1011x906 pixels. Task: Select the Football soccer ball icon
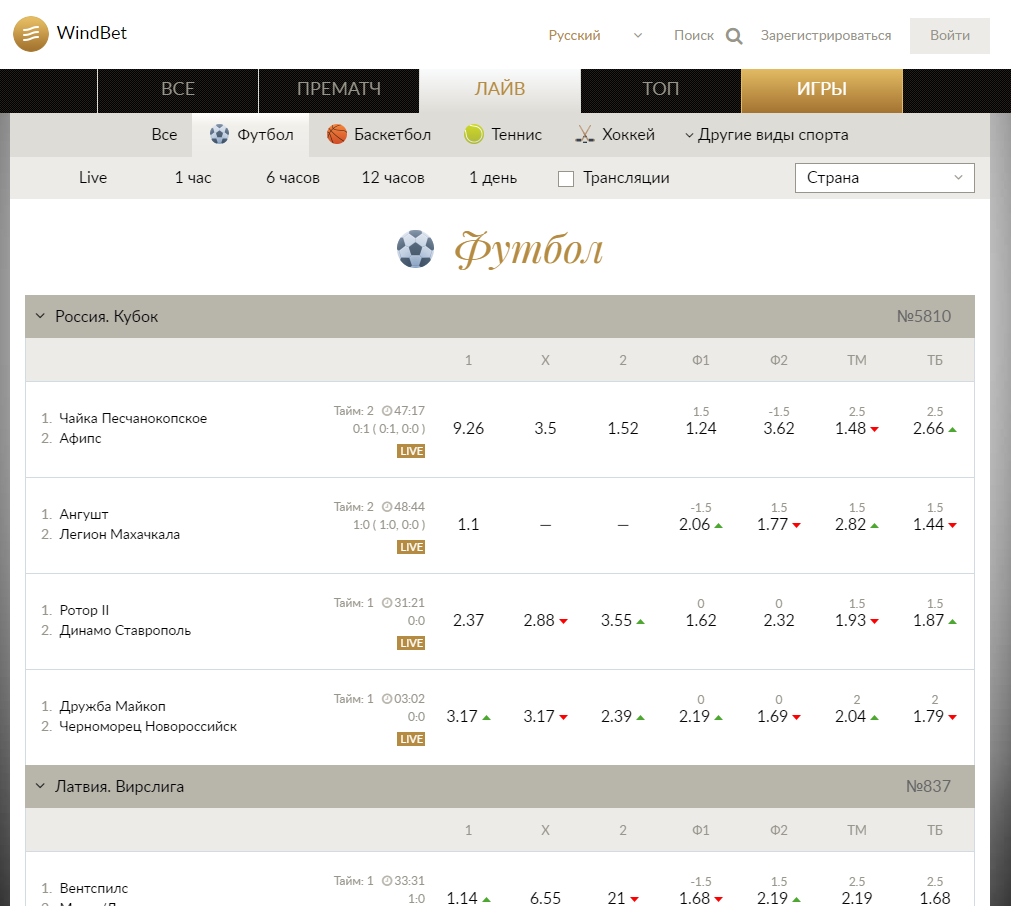[x=219, y=135]
